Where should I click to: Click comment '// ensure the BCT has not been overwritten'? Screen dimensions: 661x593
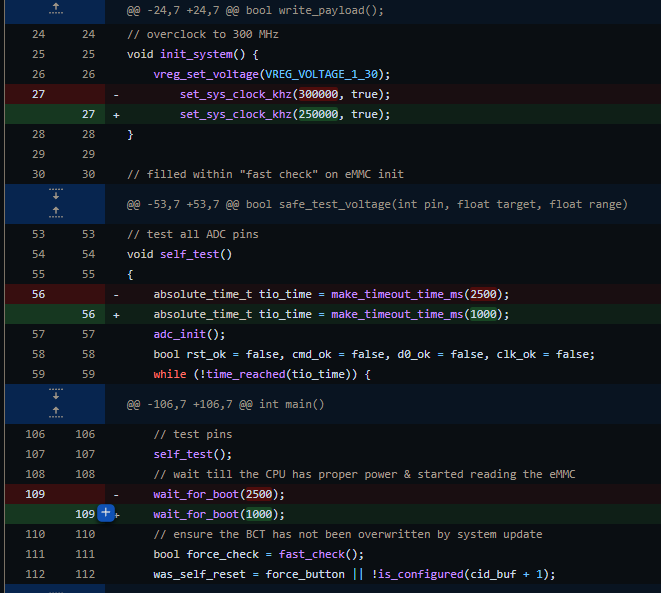[348, 534]
